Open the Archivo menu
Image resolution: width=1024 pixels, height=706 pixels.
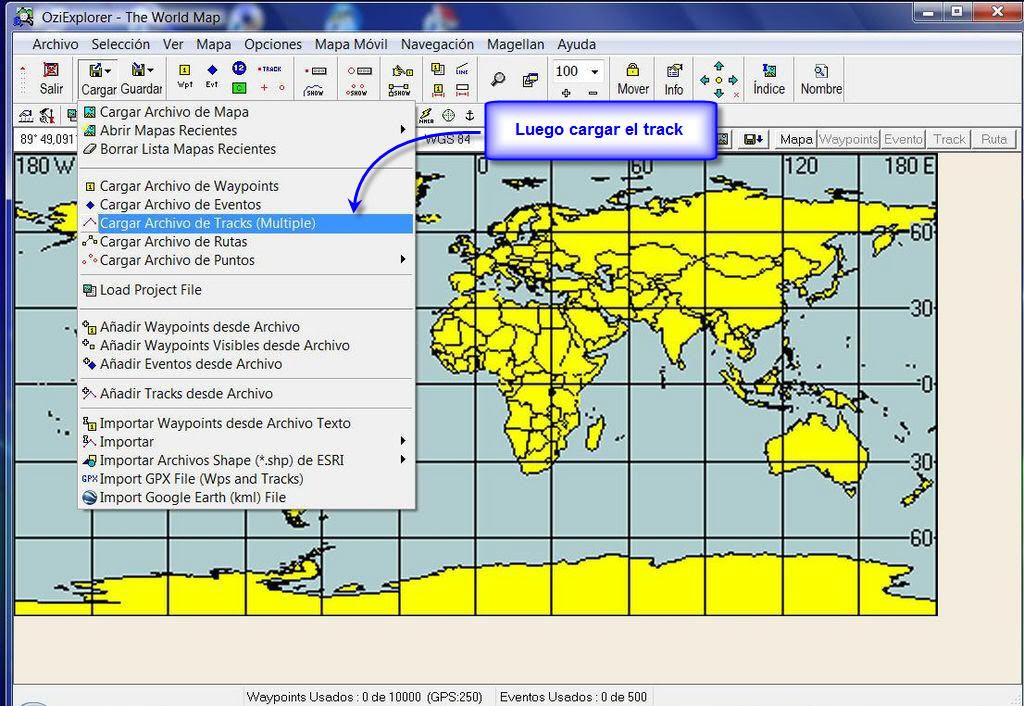click(56, 44)
